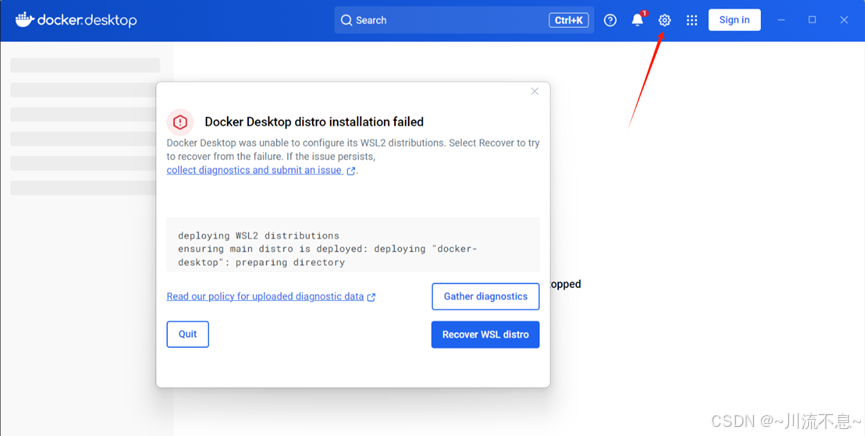Click Recover WSL distro button
The image size is (865, 436).
tap(485, 334)
